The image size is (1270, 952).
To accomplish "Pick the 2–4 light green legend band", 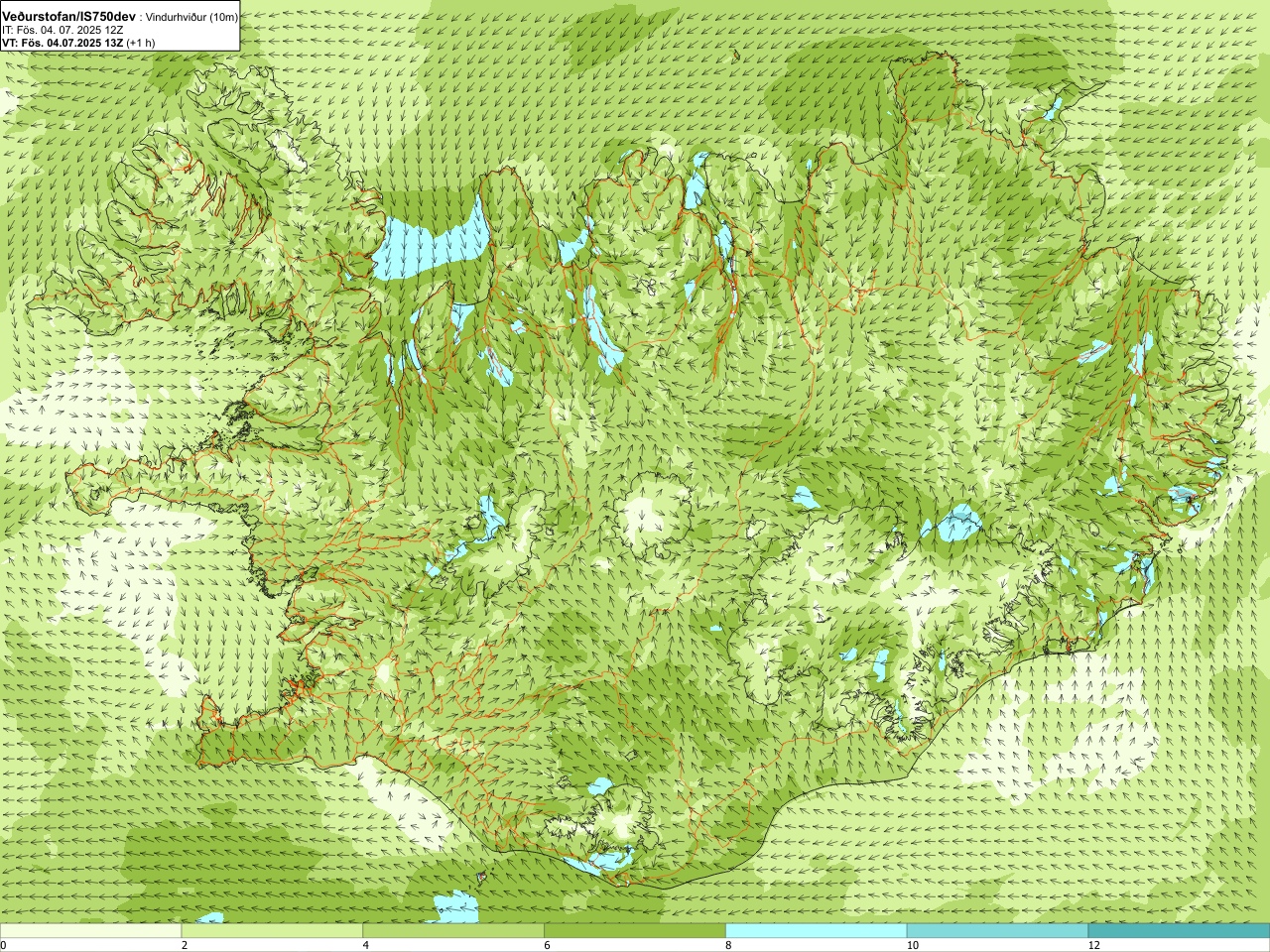I will (x=272, y=931).
